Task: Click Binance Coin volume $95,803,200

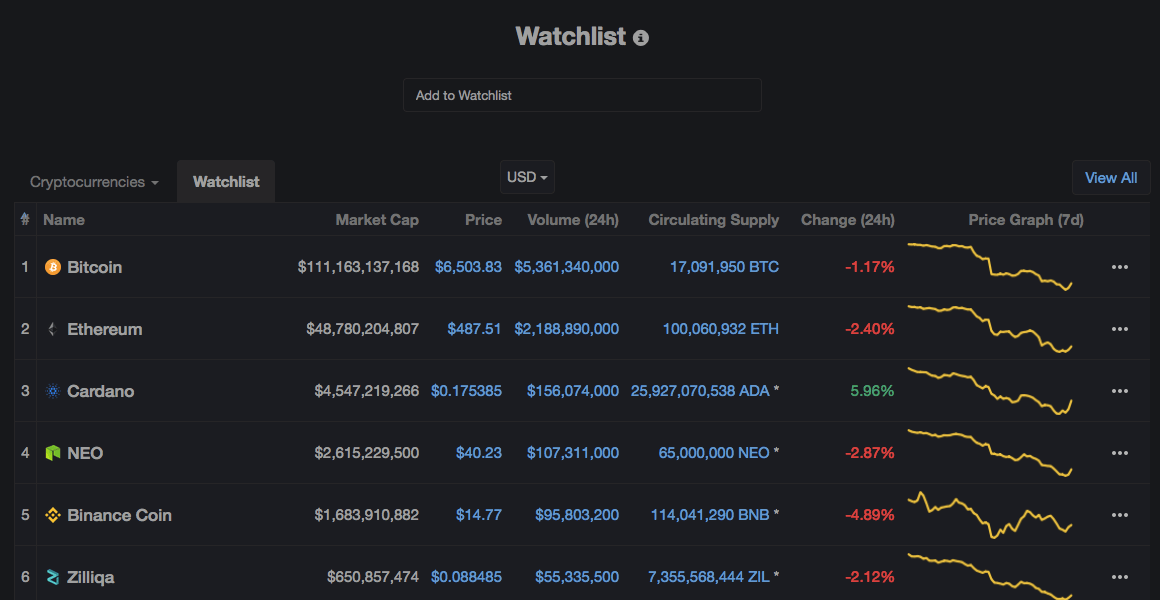Action: [577, 515]
